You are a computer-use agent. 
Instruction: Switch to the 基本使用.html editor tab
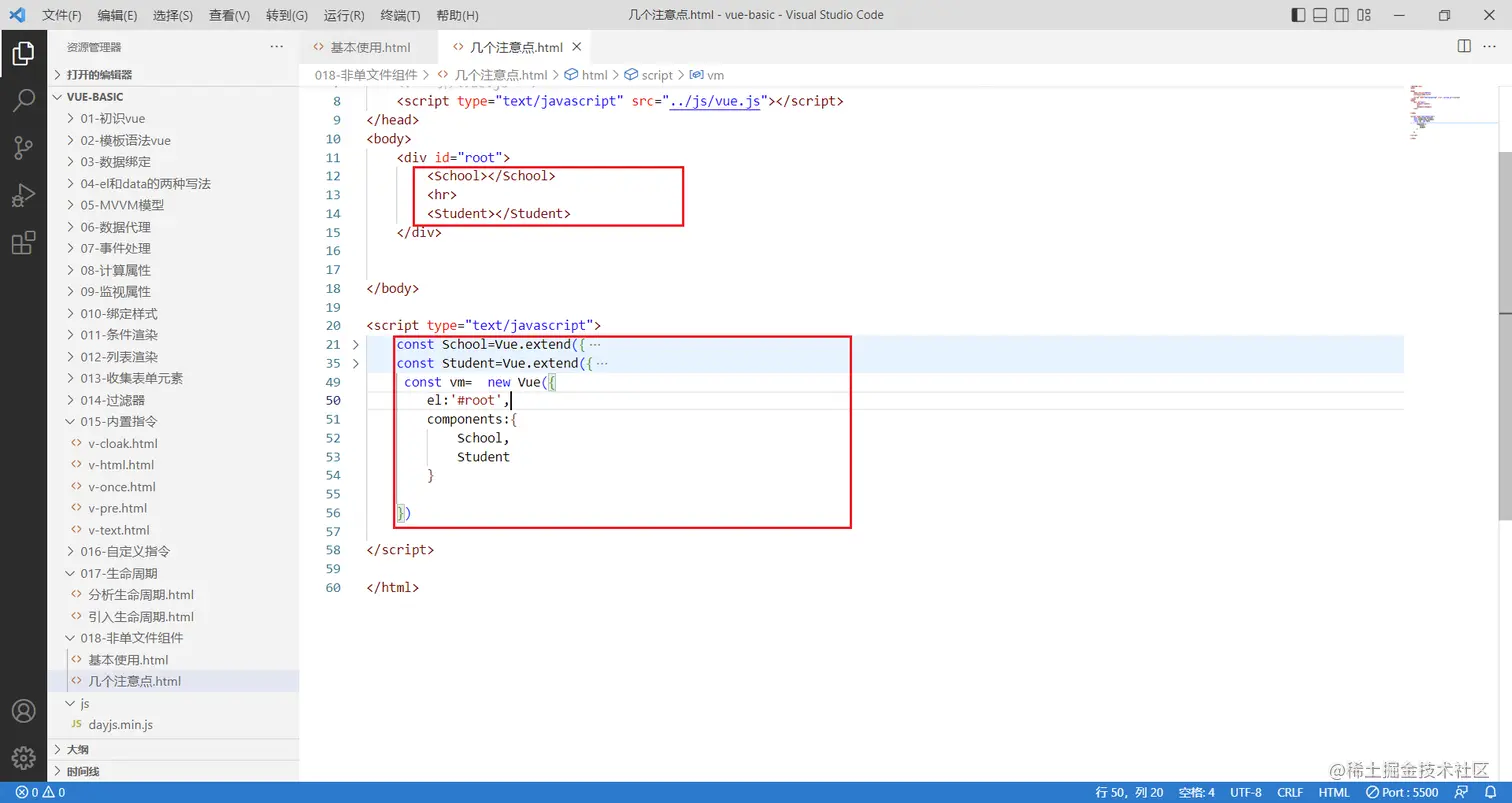[370, 47]
